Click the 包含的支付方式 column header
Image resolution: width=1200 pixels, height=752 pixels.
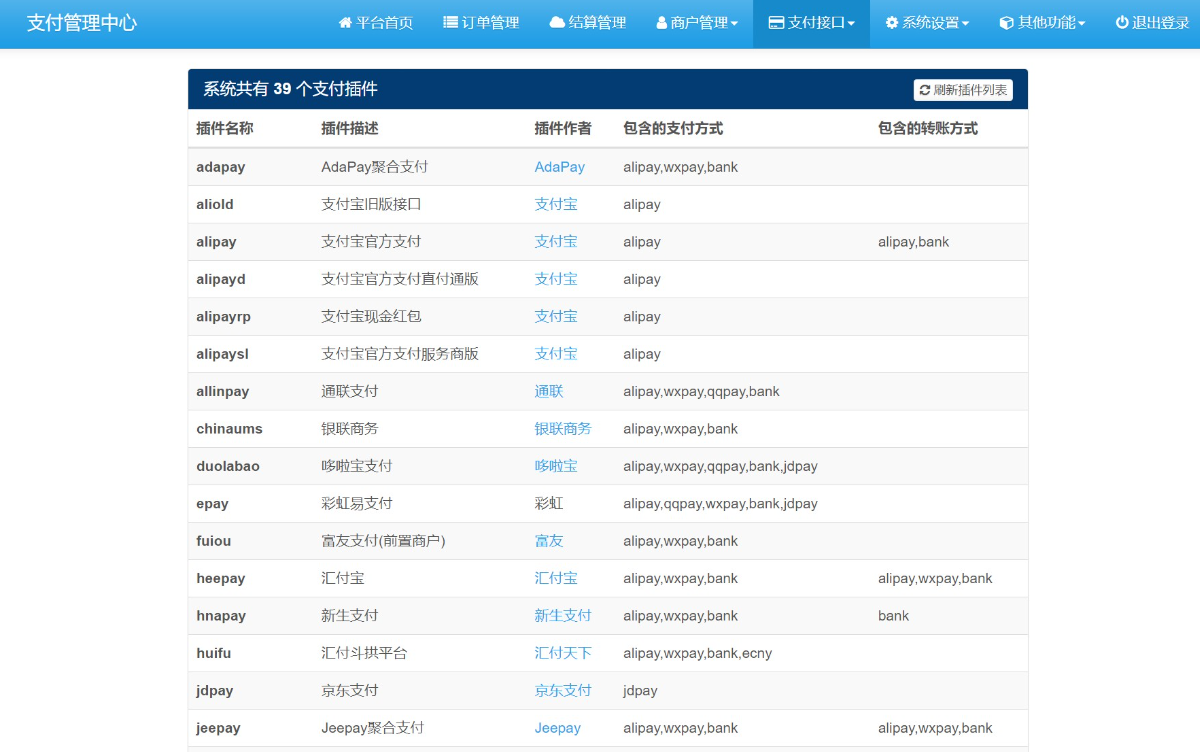tap(673, 128)
